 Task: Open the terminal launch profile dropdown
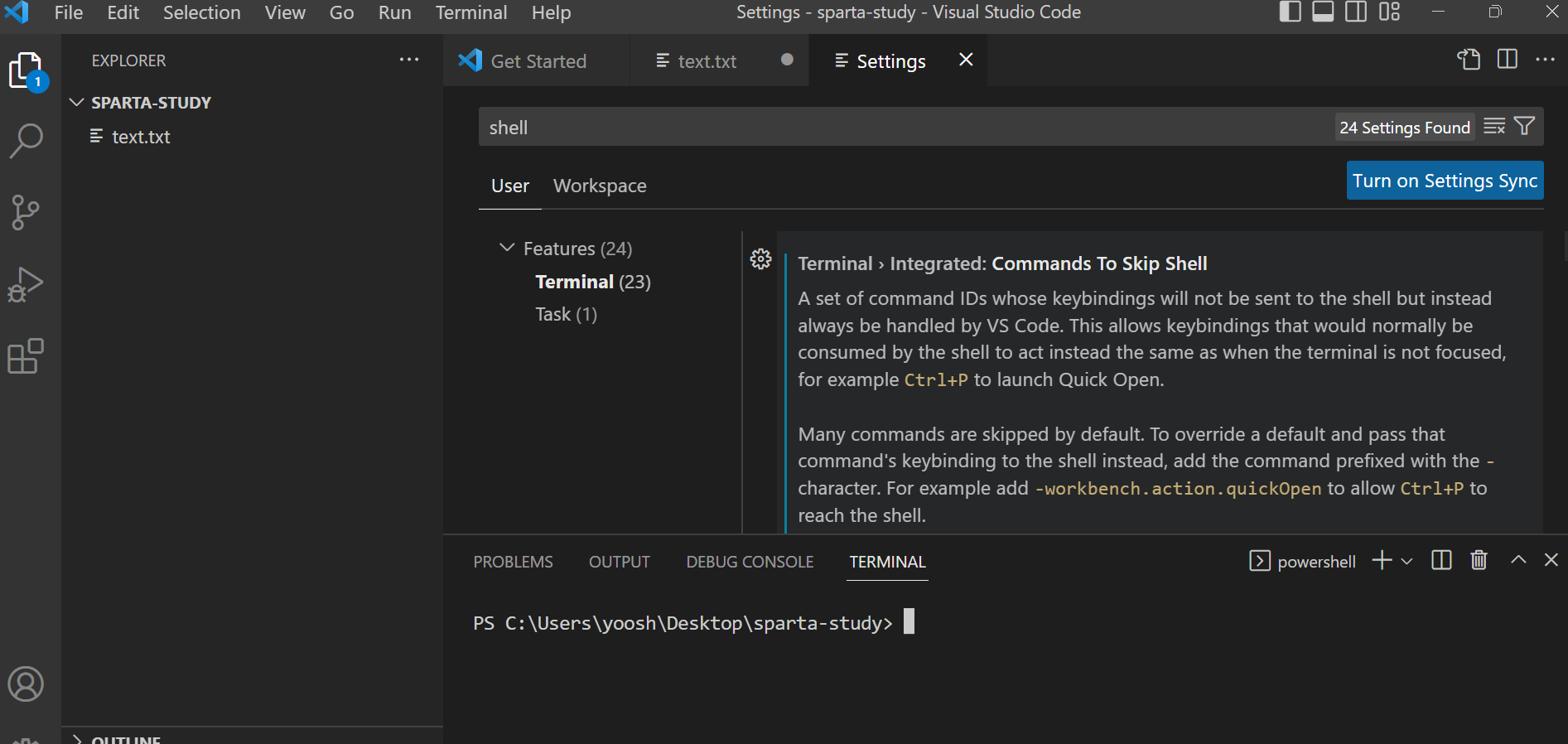point(1406,562)
